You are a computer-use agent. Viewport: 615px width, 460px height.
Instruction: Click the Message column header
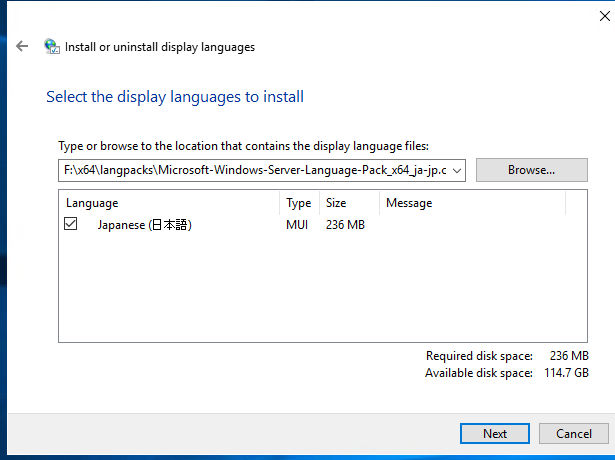(473, 203)
